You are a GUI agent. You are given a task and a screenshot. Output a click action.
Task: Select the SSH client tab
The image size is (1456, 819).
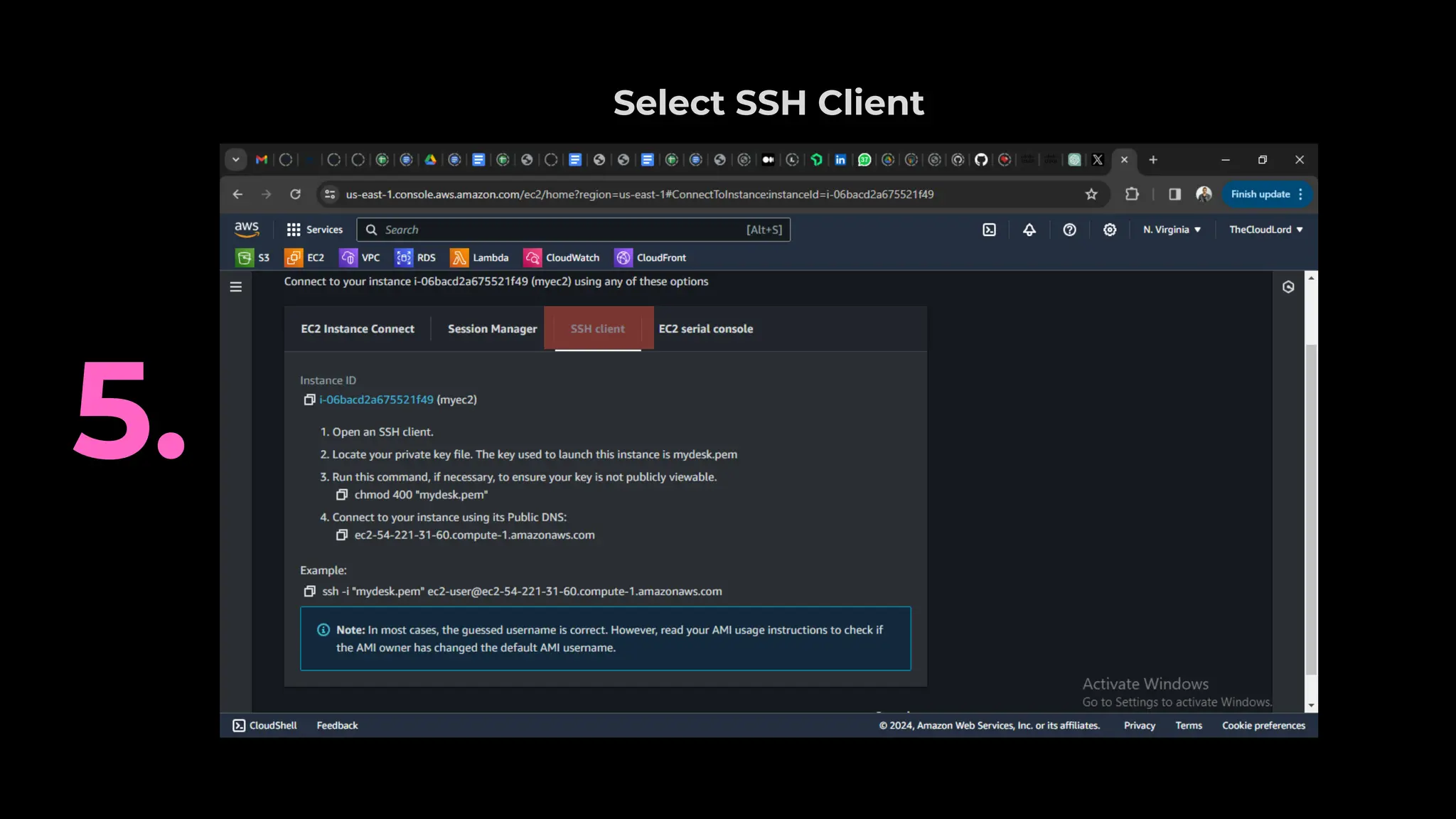coord(598,329)
